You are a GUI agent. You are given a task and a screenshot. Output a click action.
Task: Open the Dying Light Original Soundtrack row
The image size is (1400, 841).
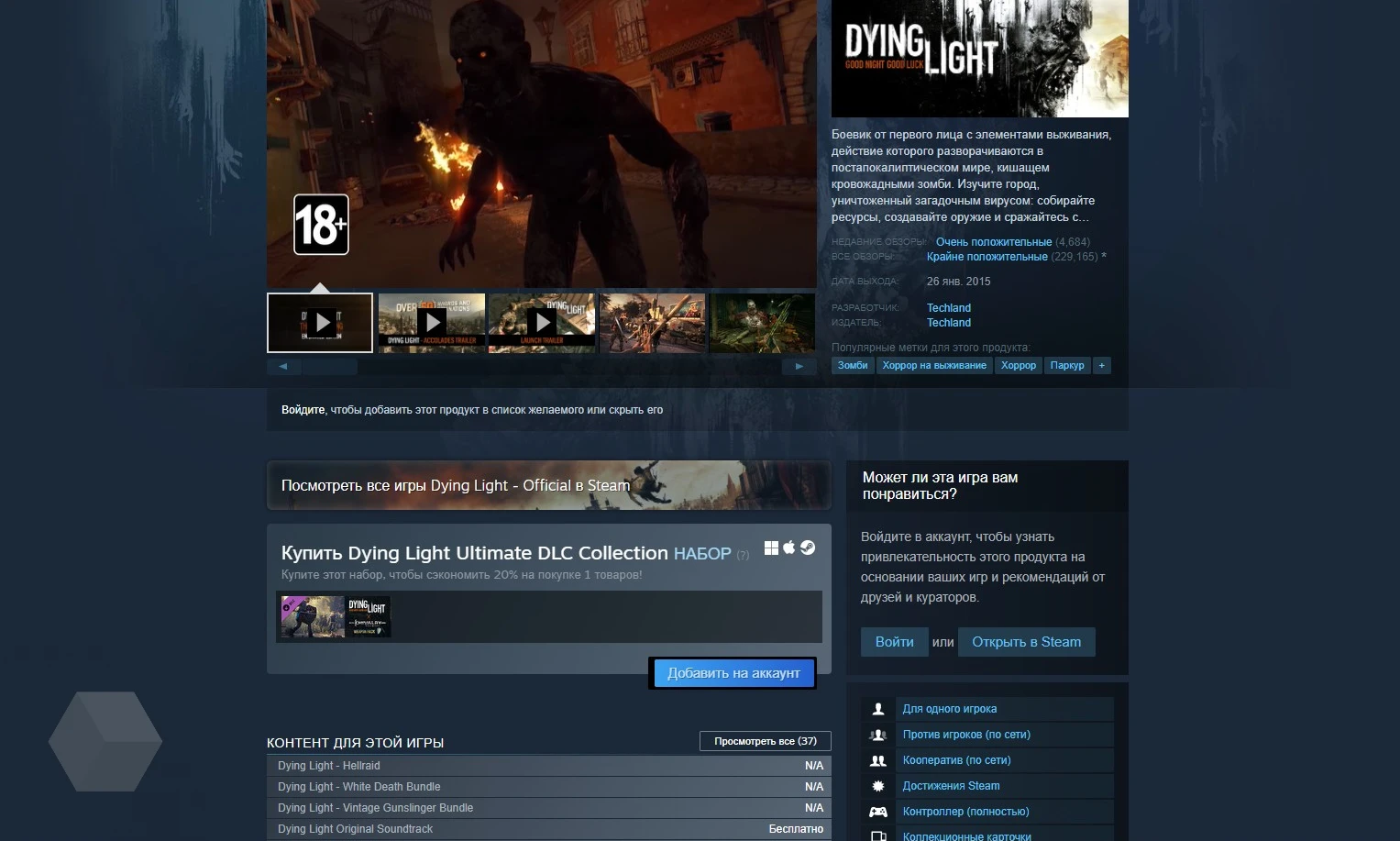pyautogui.click(x=548, y=829)
